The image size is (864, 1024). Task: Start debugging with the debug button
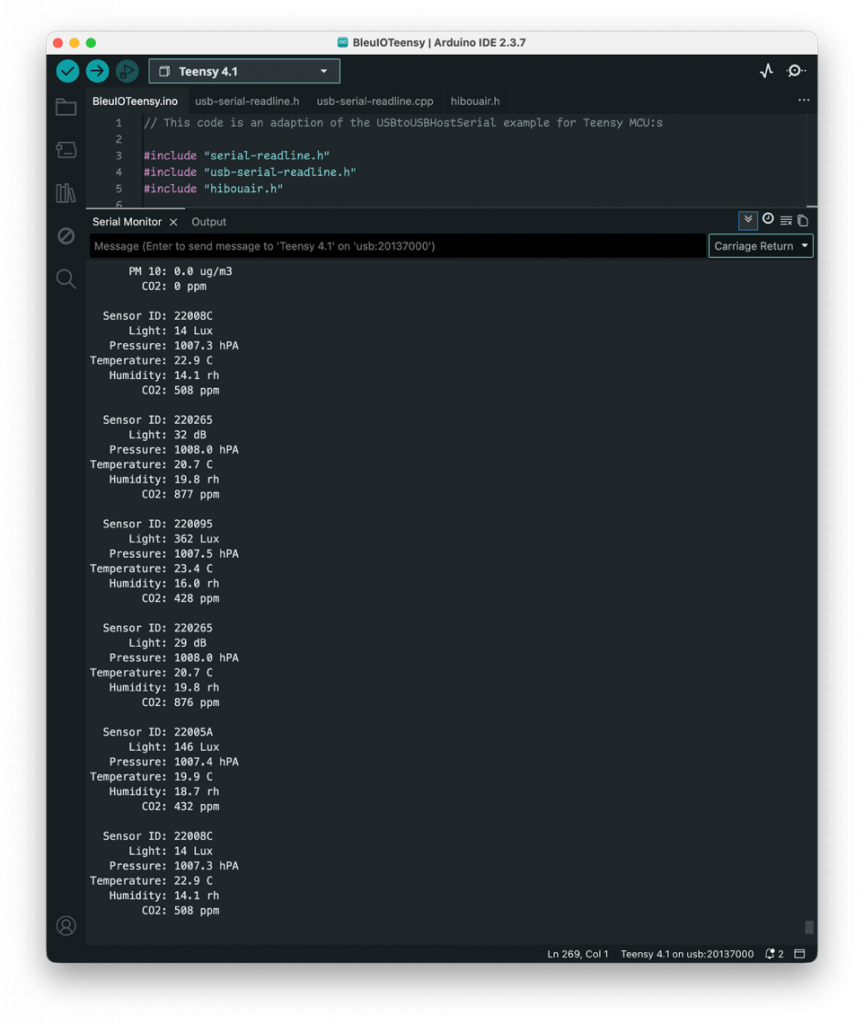click(127, 71)
